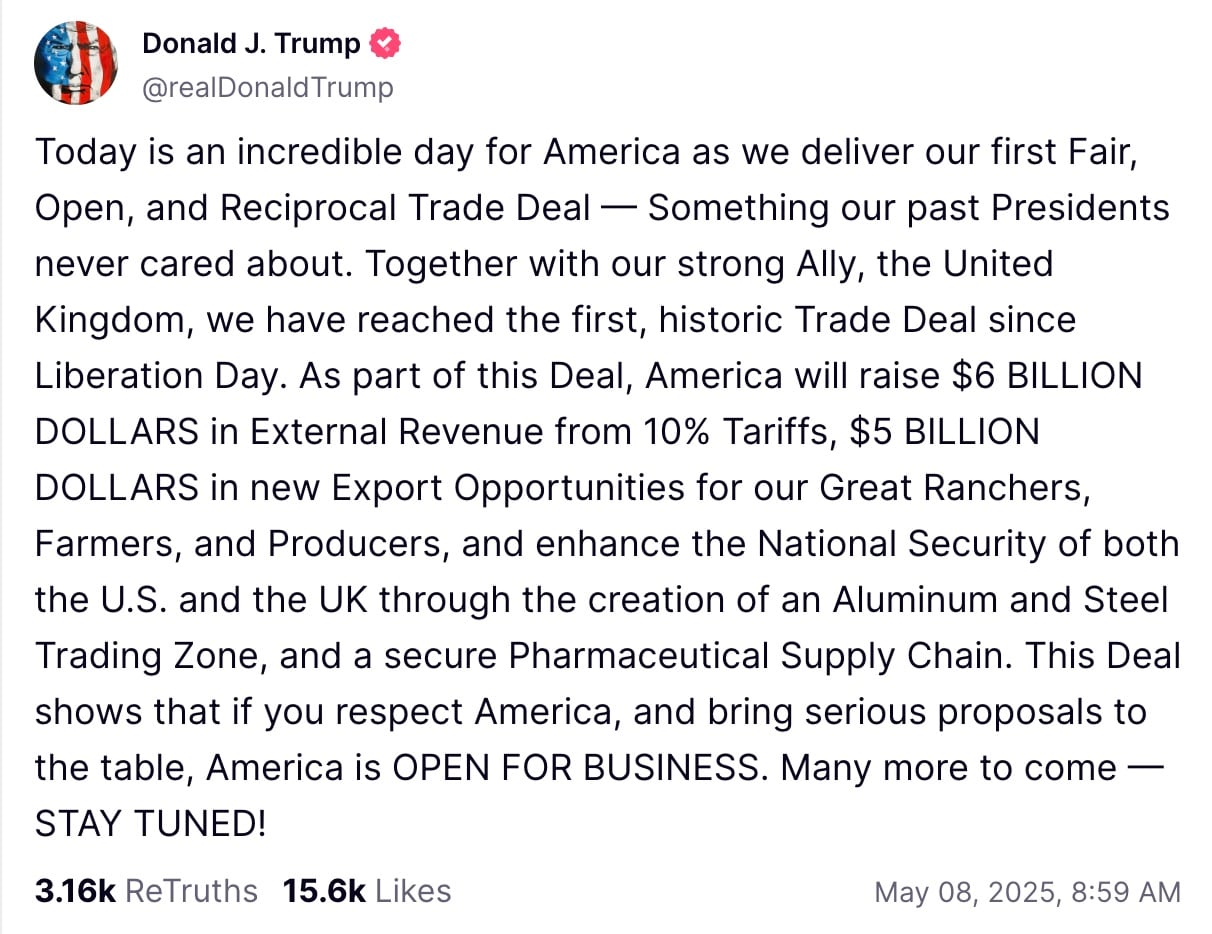Click the words STAY TUNED!

coord(150,824)
